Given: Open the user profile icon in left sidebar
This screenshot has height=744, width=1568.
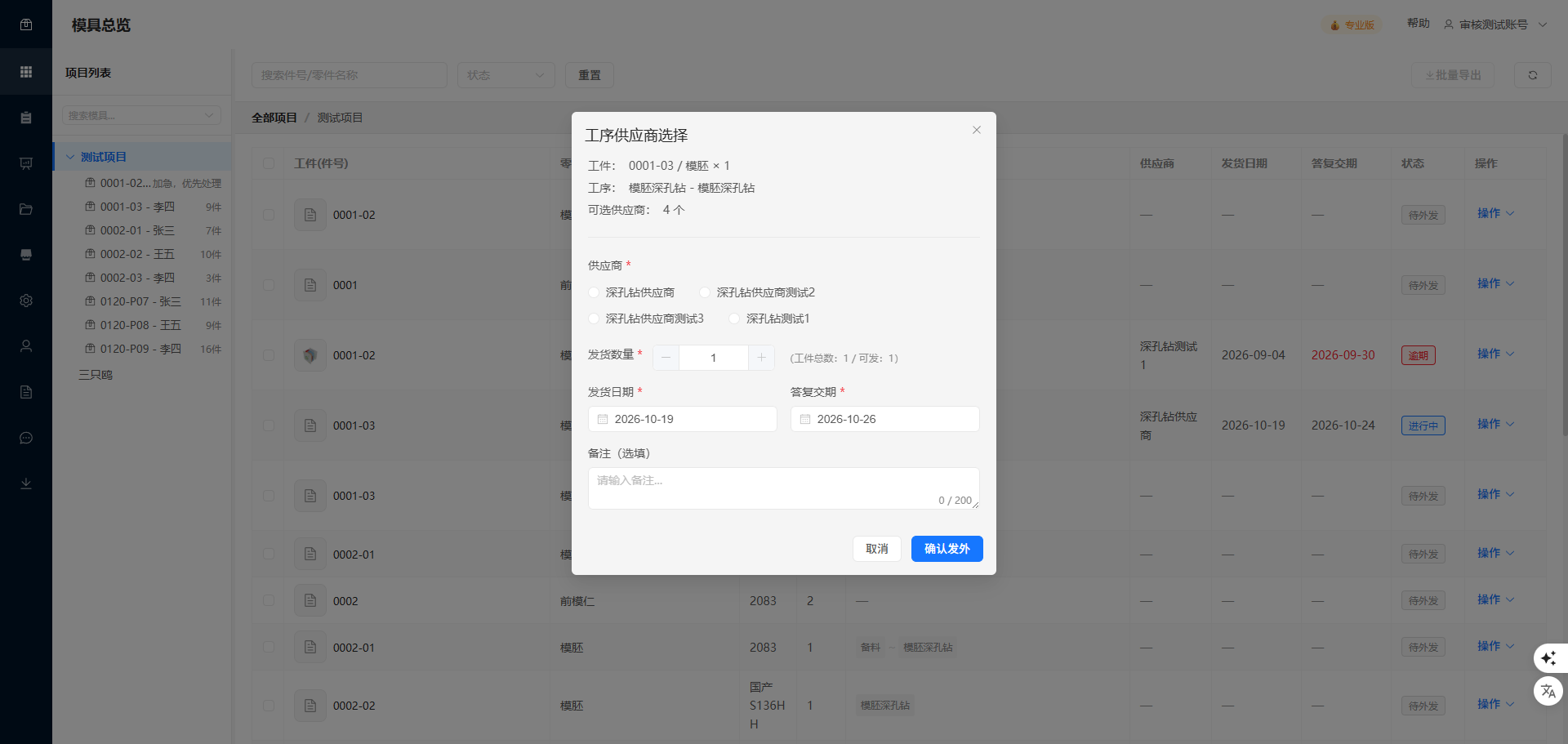Looking at the screenshot, I should [26, 346].
